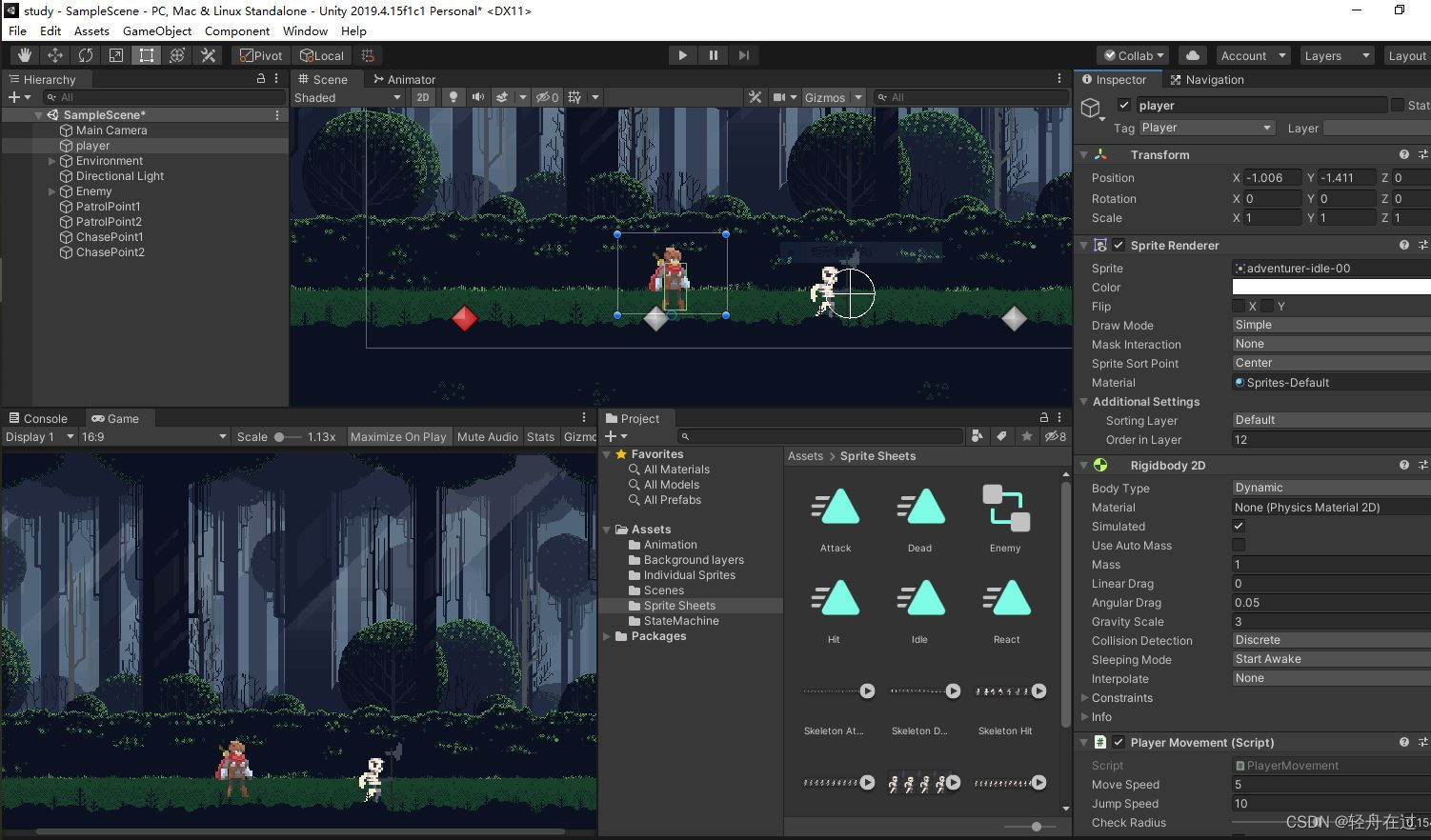Select the Hand tool
This screenshot has width=1431, height=840.
(24, 55)
